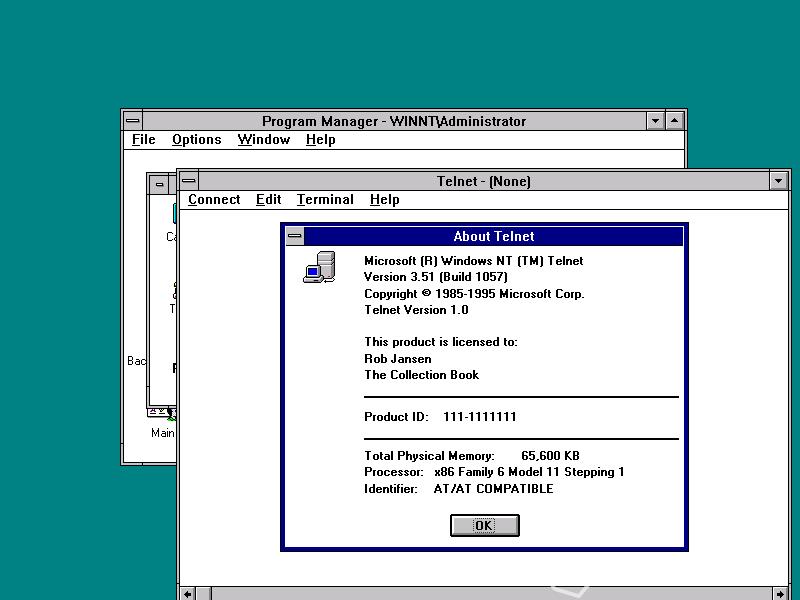
Task: Open Program Manager's Help menu
Action: (320, 139)
